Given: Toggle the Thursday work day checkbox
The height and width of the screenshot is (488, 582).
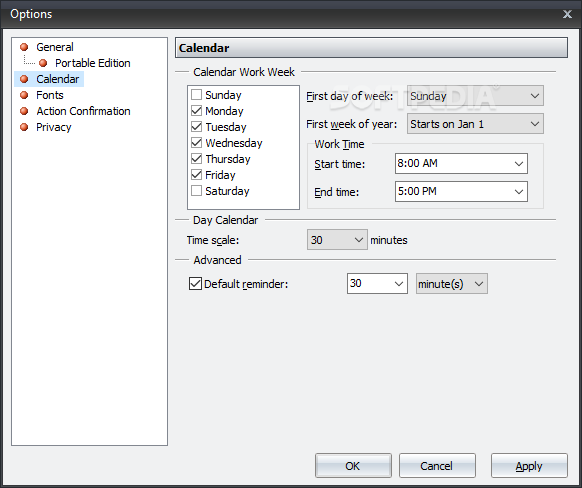Looking at the screenshot, I should (196, 158).
